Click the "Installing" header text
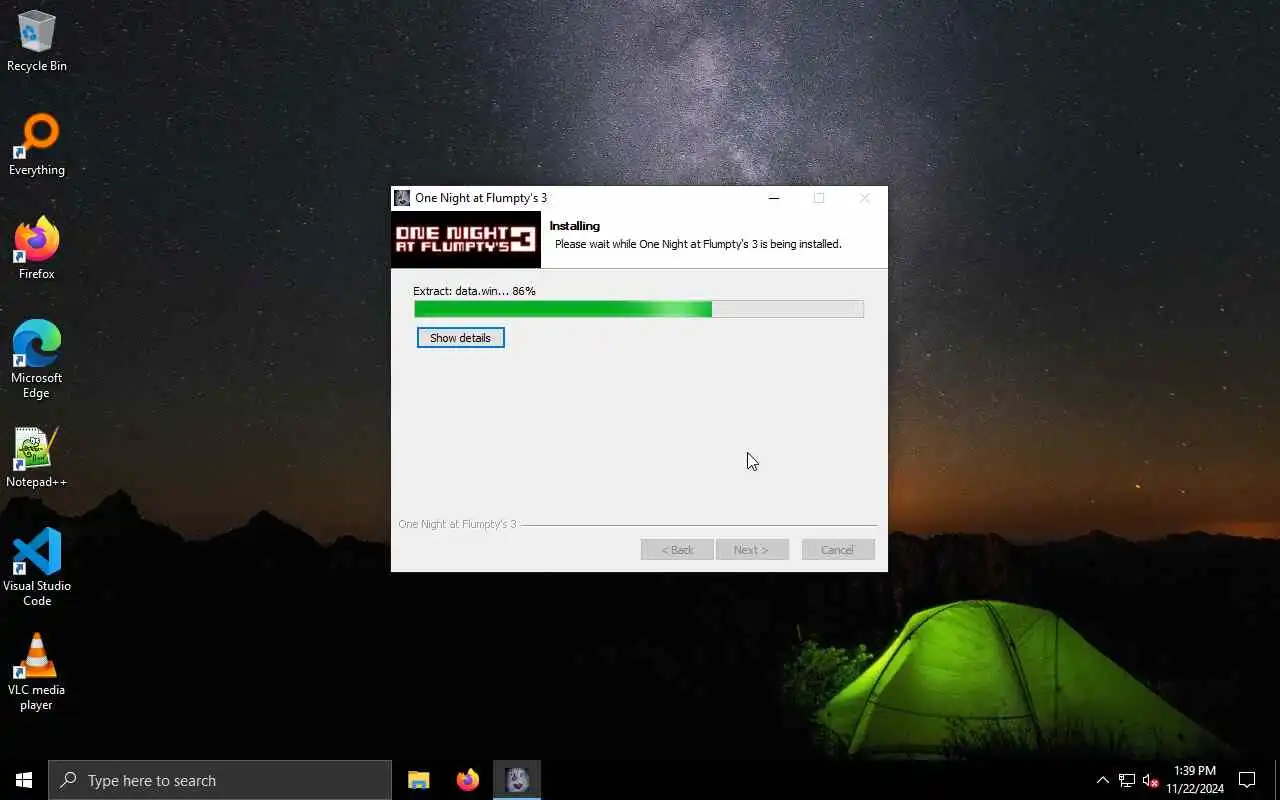The width and height of the screenshot is (1280, 800). coord(575,226)
